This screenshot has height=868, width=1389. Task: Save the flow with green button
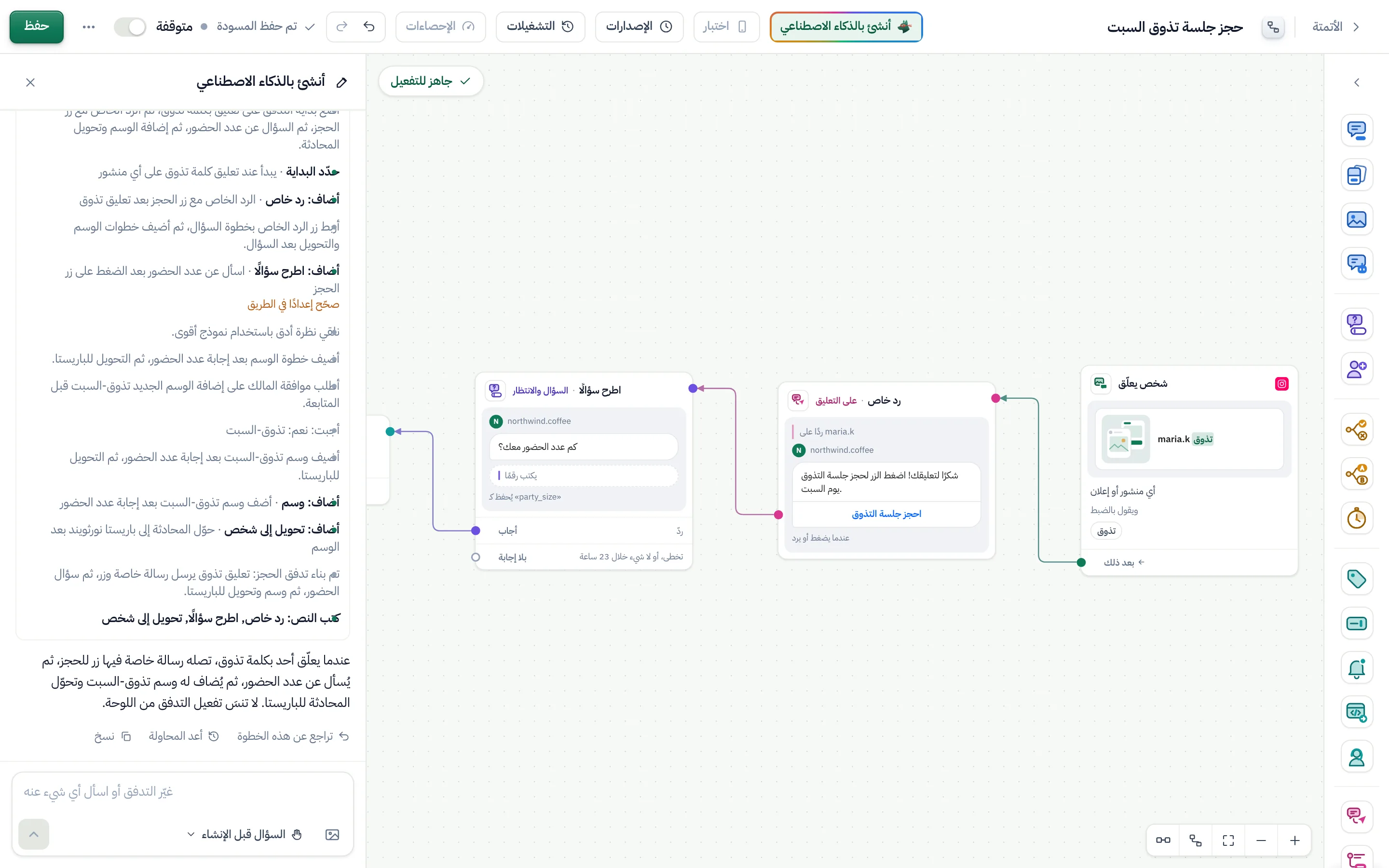tap(37, 27)
